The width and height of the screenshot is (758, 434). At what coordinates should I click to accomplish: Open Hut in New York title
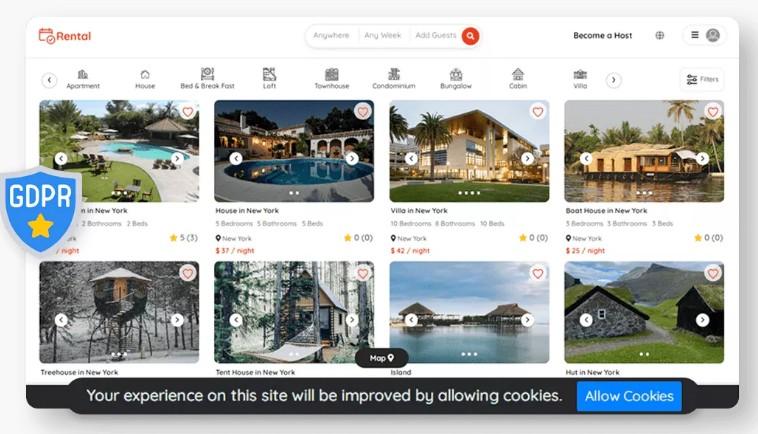coord(593,372)
